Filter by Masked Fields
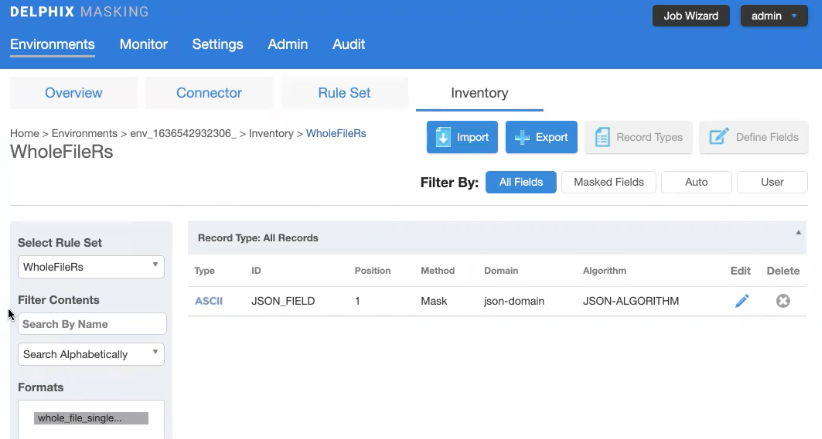The height and width of the screenshot is (439, 822). (609, 182)
